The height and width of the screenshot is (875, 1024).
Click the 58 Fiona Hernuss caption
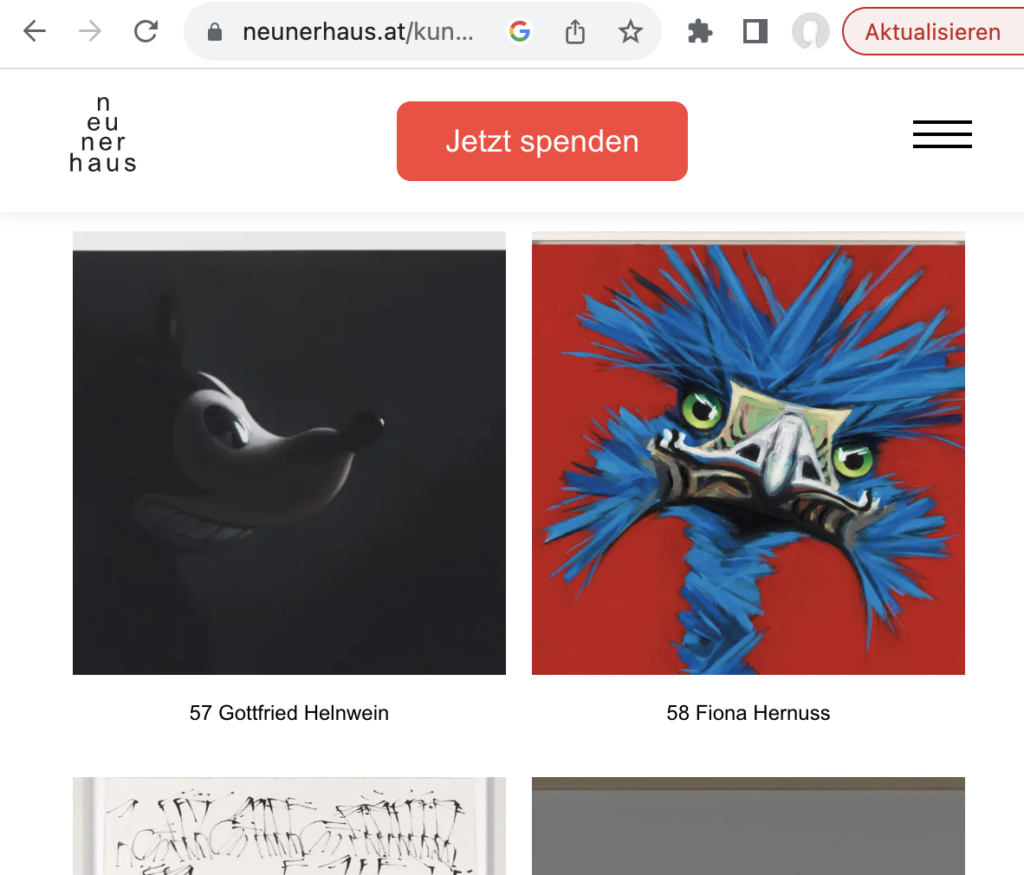tap(748, 712)
